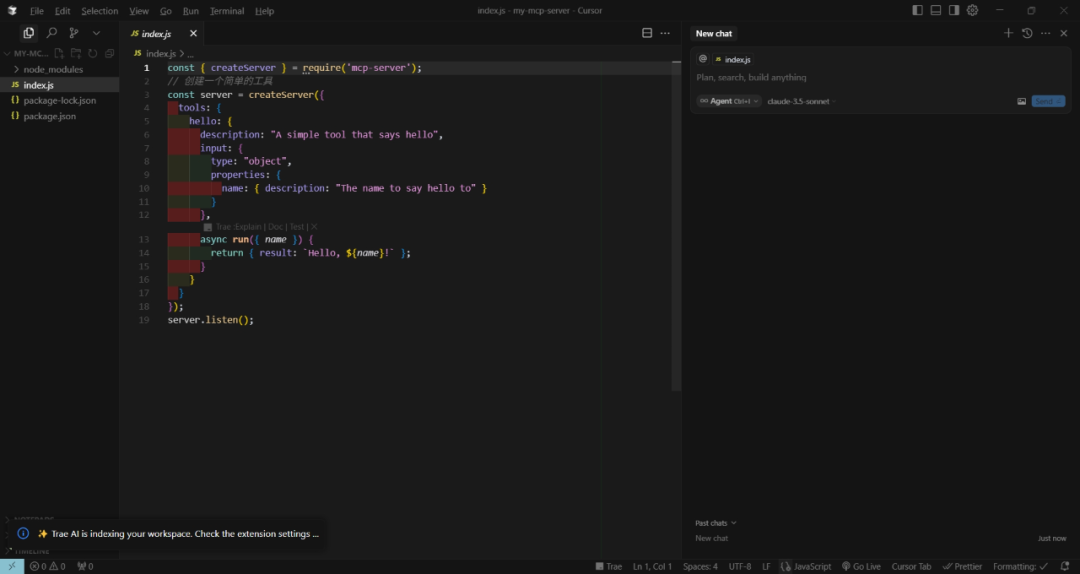Click the Trae AI indexing notification
The image size is (1080, 574).
(169, 533)
